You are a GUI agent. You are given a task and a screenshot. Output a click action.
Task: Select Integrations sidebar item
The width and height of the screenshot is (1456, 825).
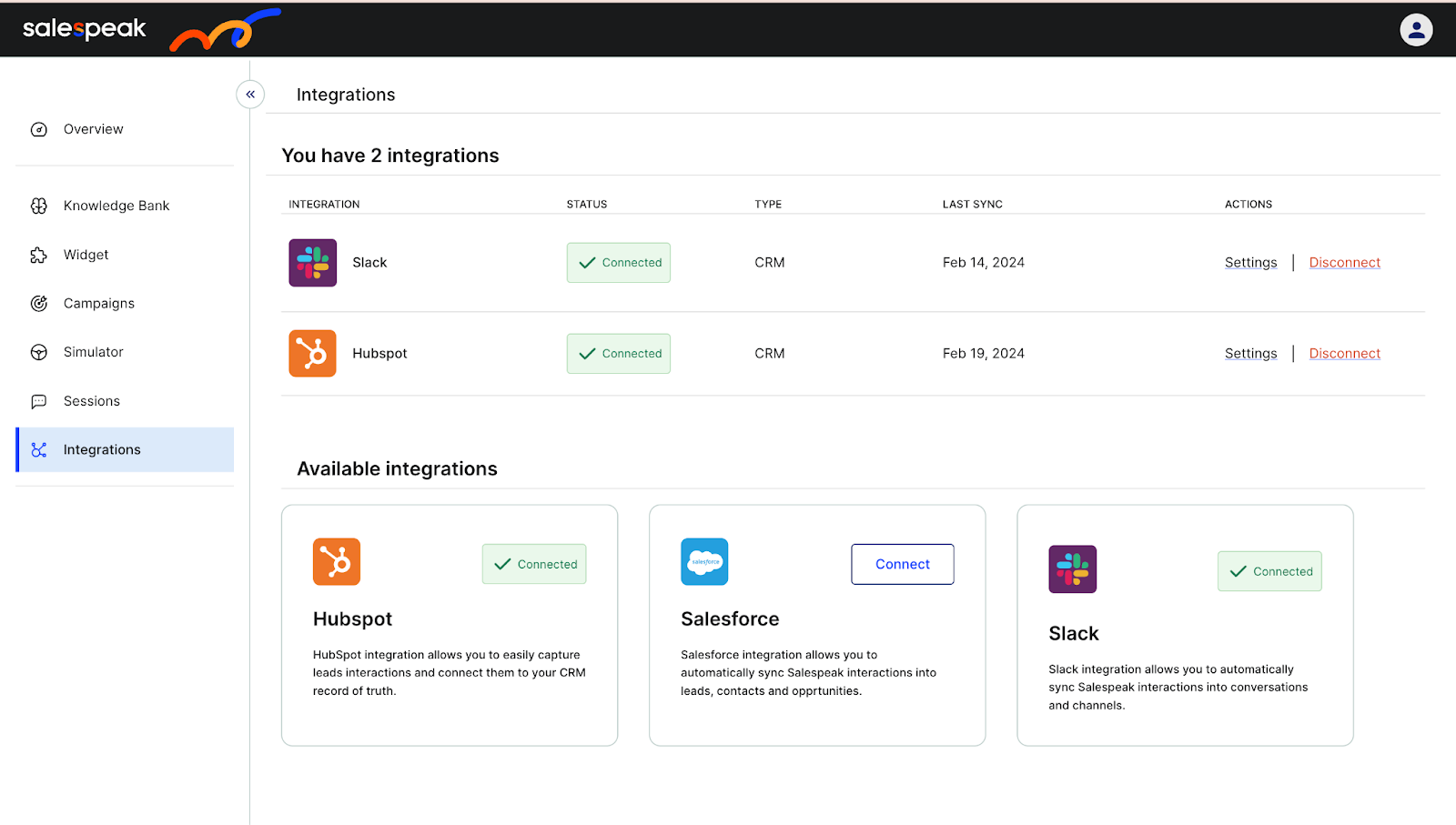coord(125,449)
